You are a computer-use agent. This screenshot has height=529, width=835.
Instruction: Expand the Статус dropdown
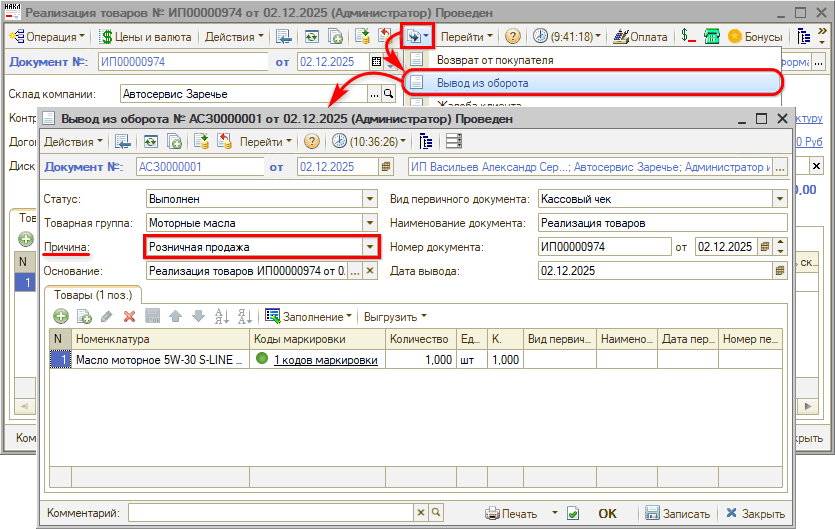[x=370, y=199]
